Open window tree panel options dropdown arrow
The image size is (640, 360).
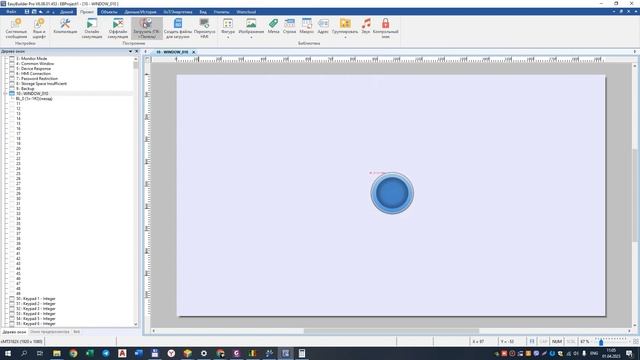click(131, 51)
